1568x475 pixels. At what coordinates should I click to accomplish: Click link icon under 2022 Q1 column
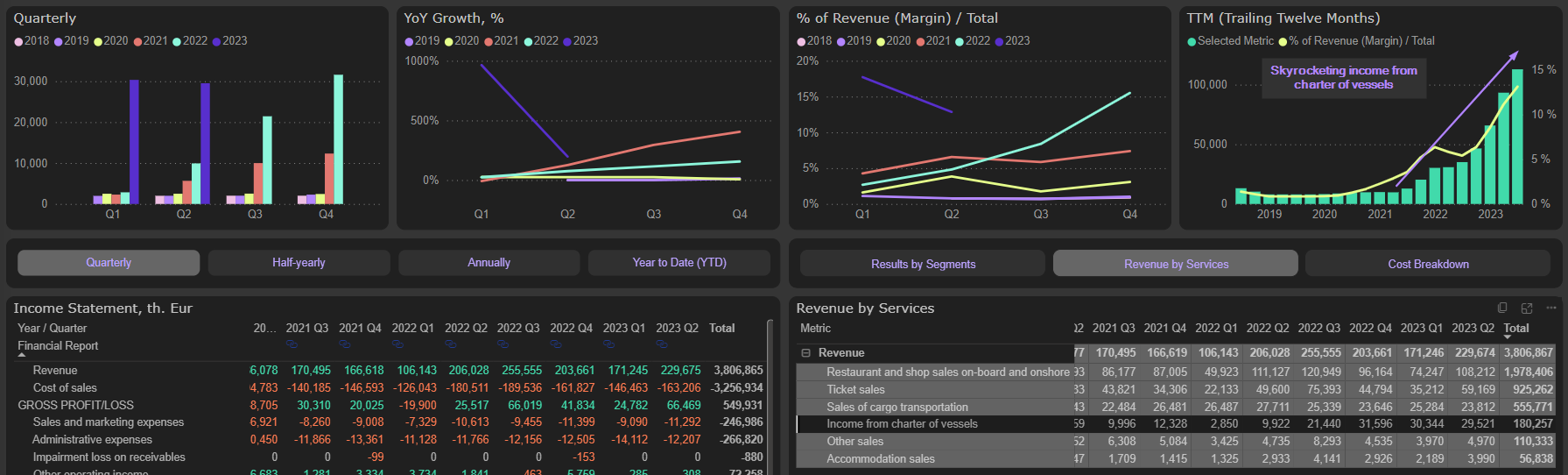(x=397, y=344)
